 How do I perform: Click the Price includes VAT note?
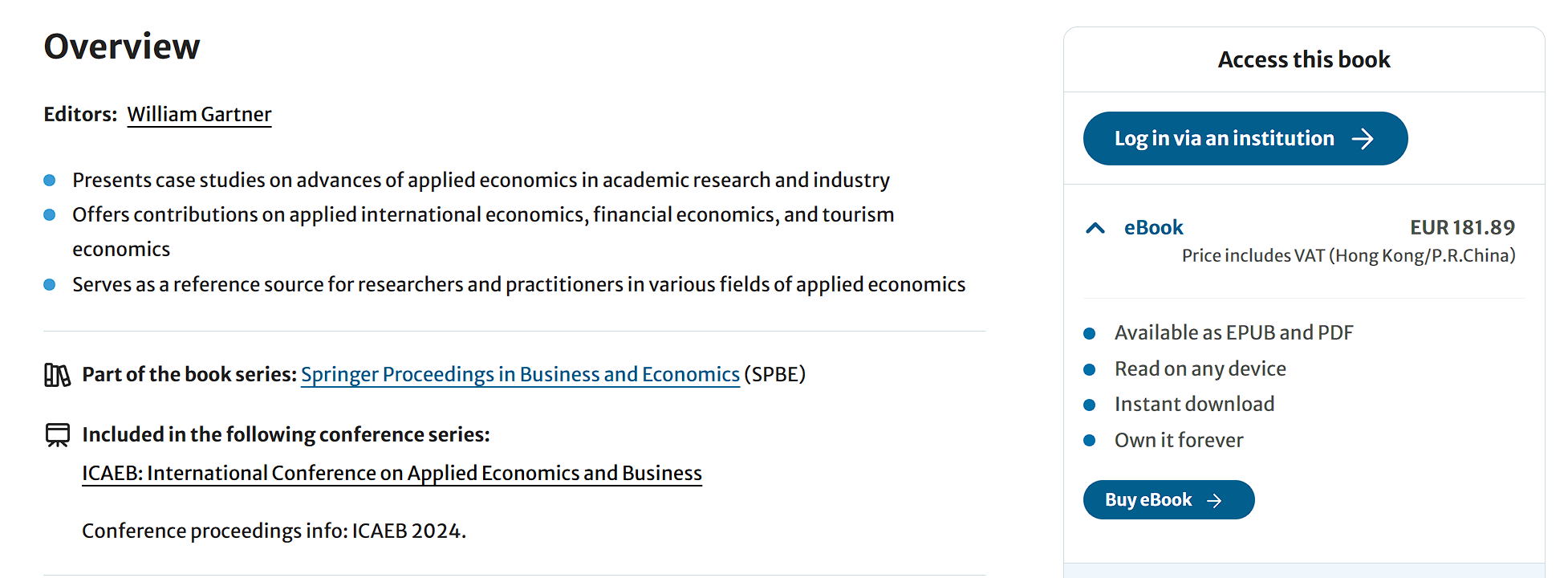(1348, 256)
